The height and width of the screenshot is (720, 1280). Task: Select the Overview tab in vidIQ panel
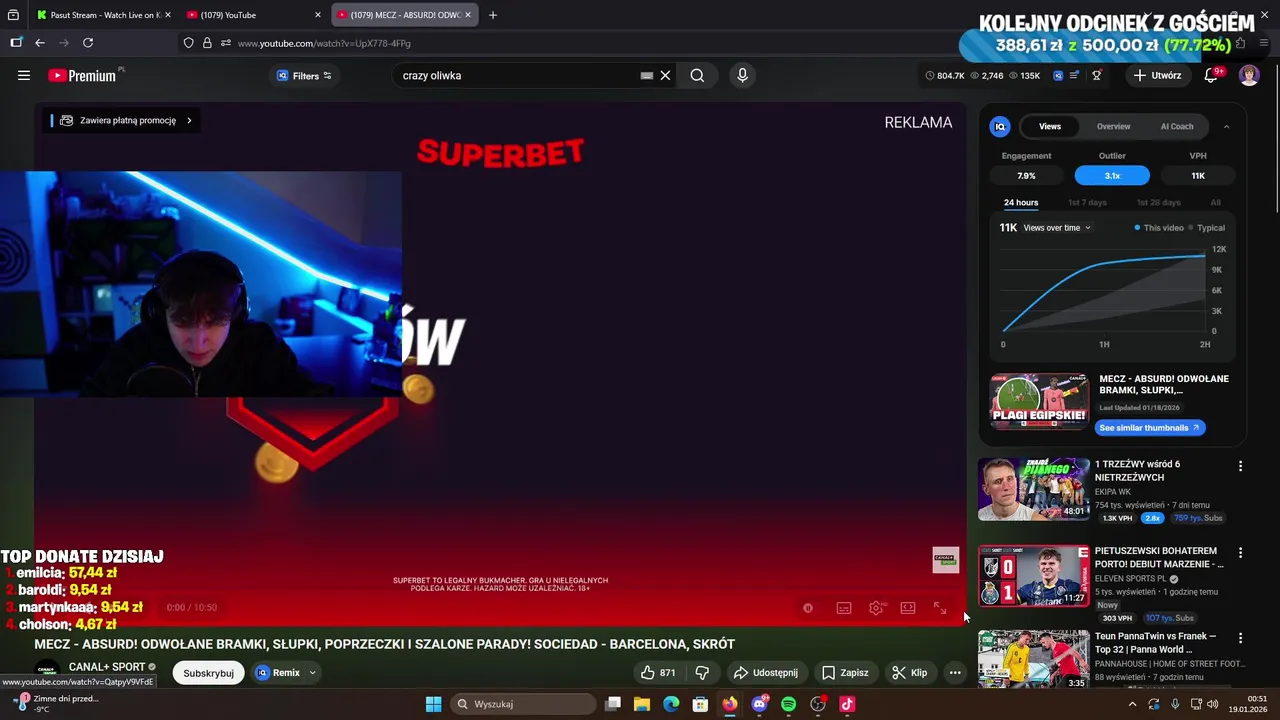tap(1113, 126)
